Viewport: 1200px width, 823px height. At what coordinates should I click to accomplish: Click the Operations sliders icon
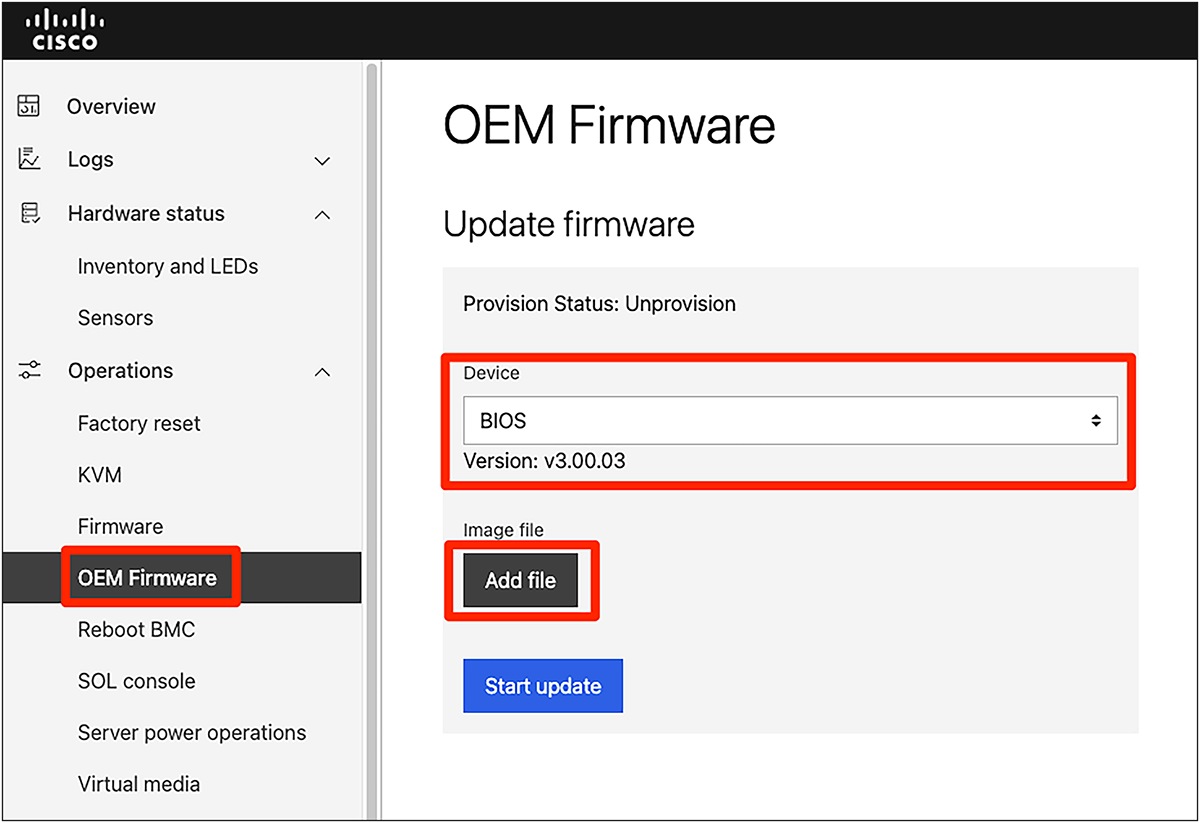point(30,370)
